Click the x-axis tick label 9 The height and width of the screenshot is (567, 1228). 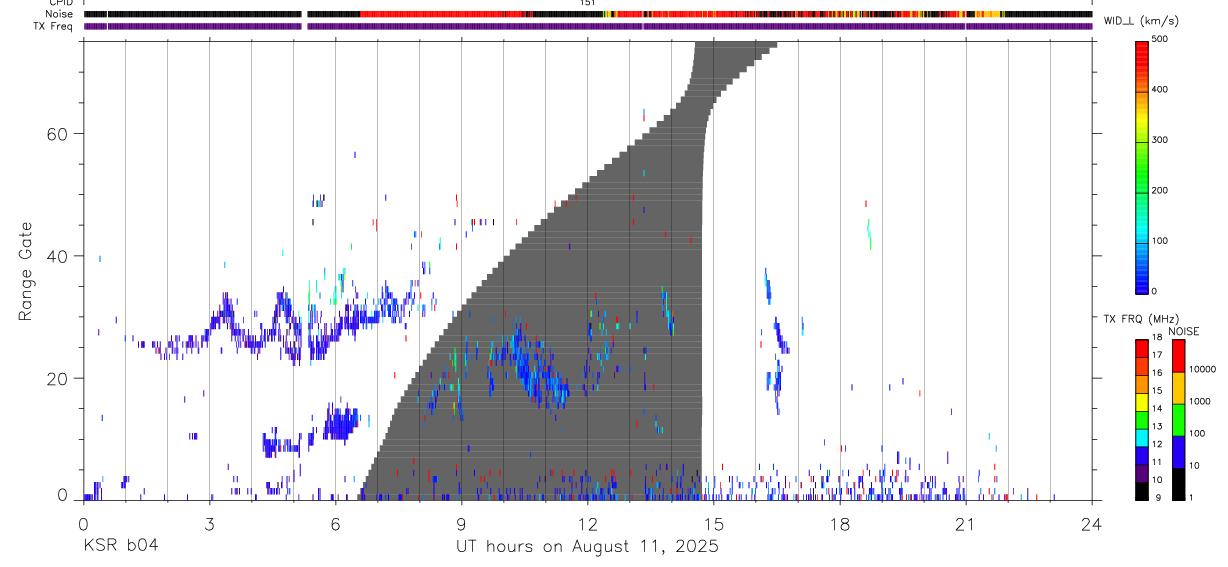point(461,522)
